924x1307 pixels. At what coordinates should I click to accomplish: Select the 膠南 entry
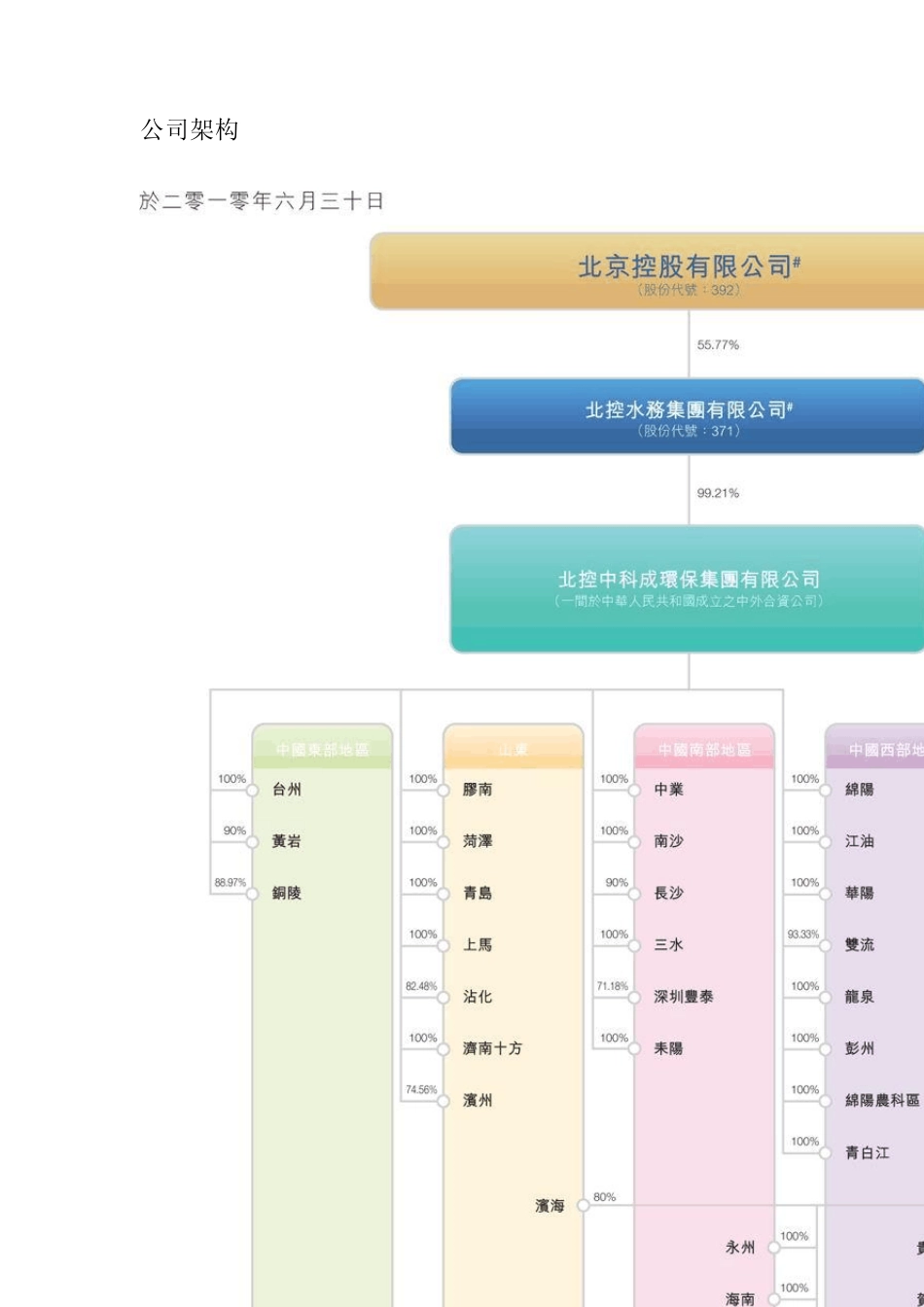pos(478,790)
